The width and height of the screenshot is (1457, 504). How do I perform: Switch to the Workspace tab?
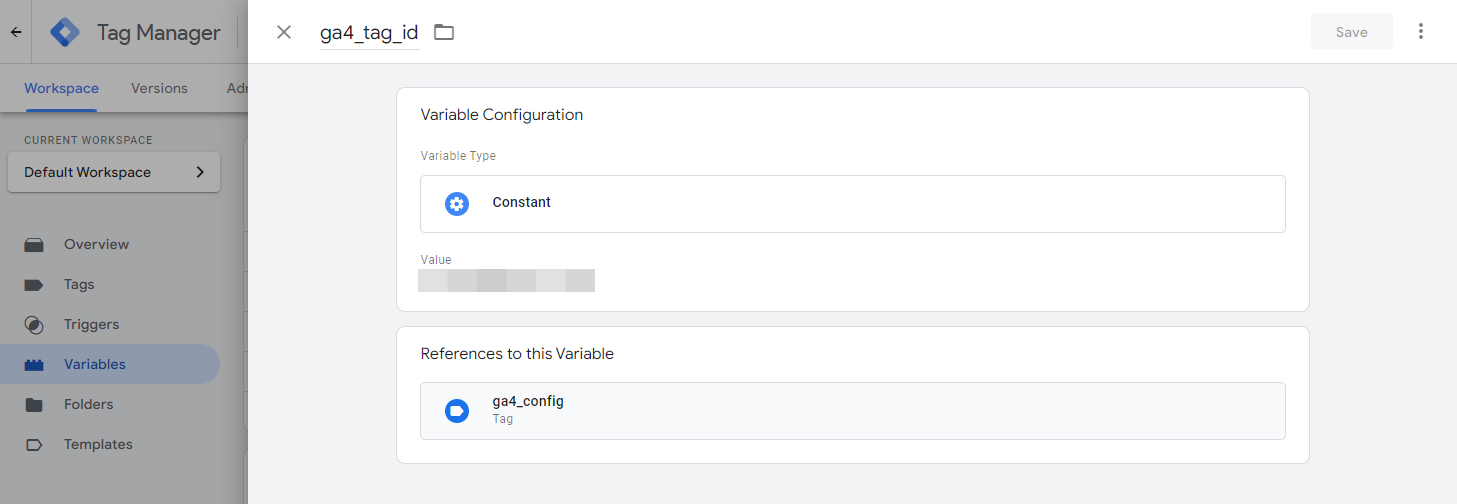pyautogui.click(x=61, y=88)
